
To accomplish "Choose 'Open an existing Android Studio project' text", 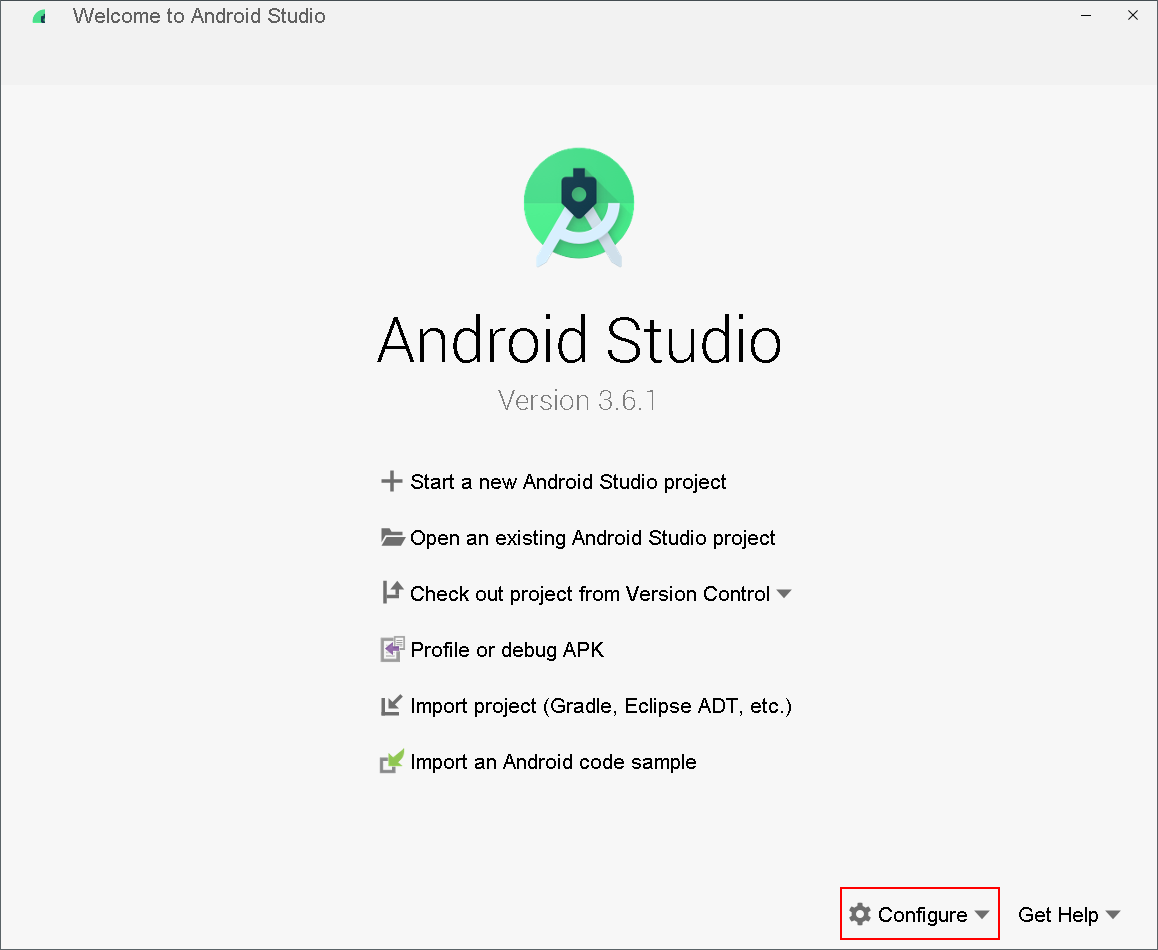I will pos(592,538).
